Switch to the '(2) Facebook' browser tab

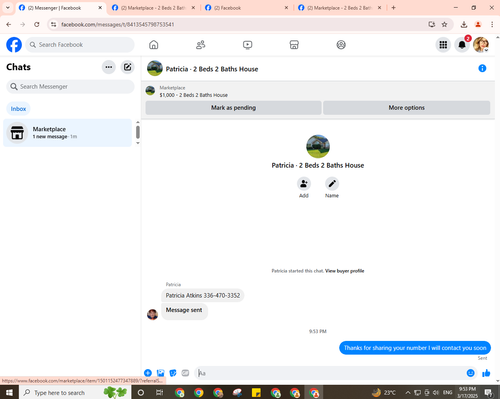coord(247,8)
